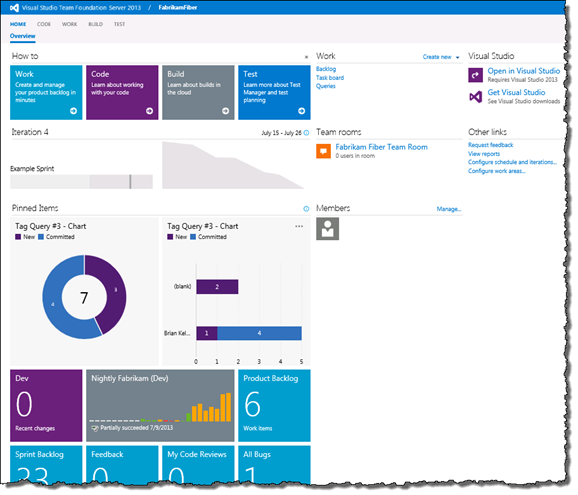Click the Request feedback link
The image size is (578, 495).
point(491,145)
